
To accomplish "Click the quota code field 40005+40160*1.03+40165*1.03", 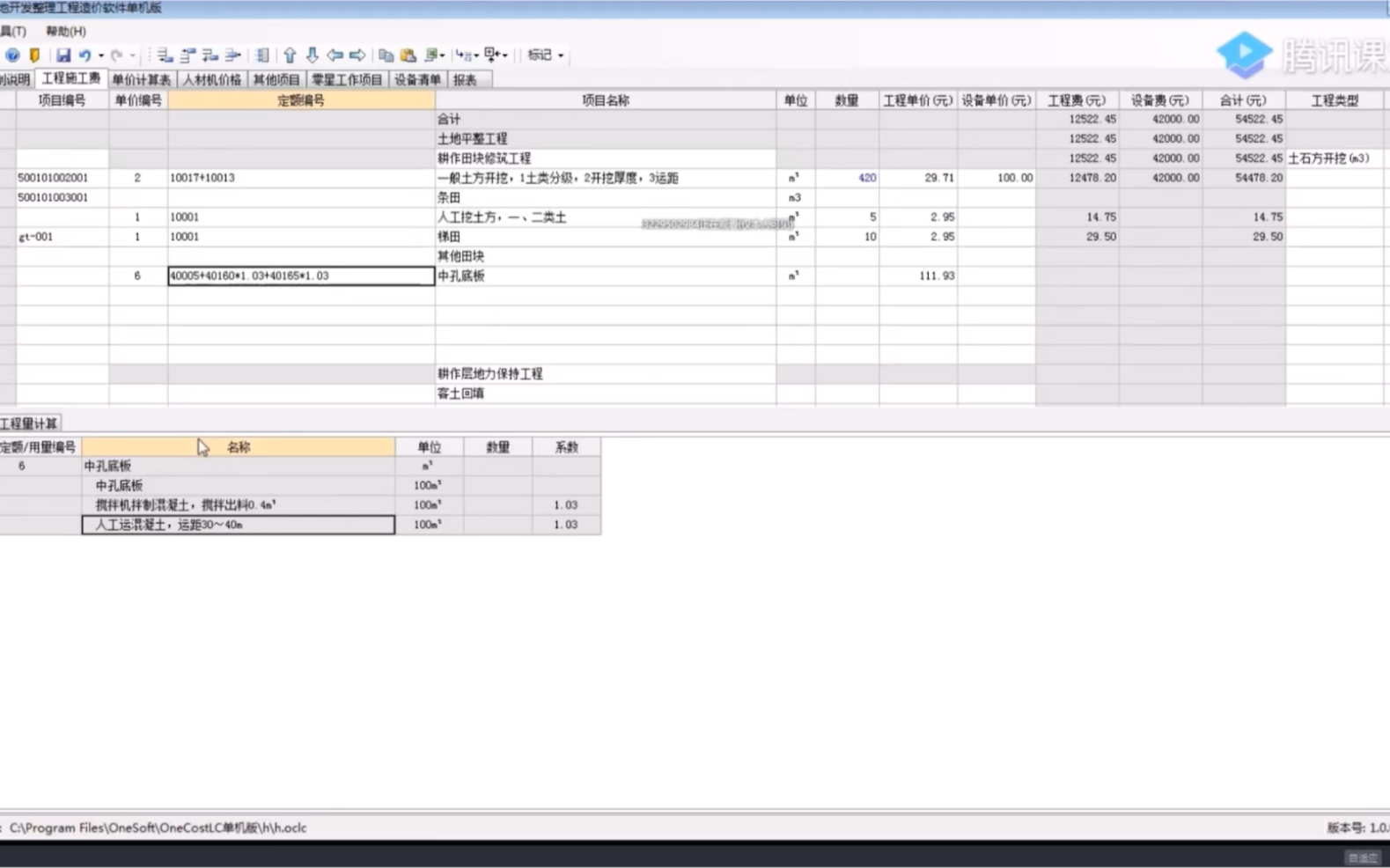I will pyautogui.click(x=300, y=276).
